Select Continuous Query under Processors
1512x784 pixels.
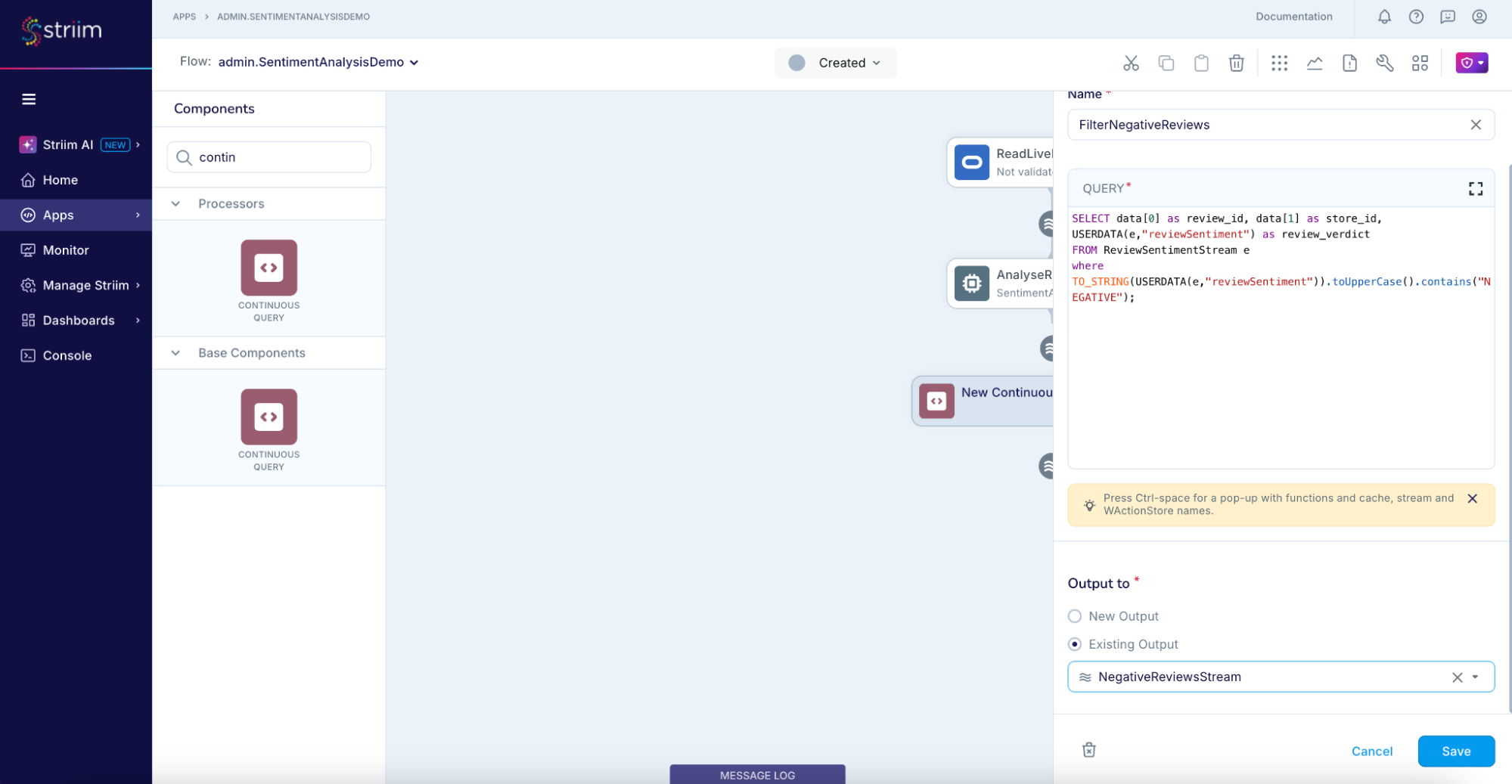coord(269,280)
